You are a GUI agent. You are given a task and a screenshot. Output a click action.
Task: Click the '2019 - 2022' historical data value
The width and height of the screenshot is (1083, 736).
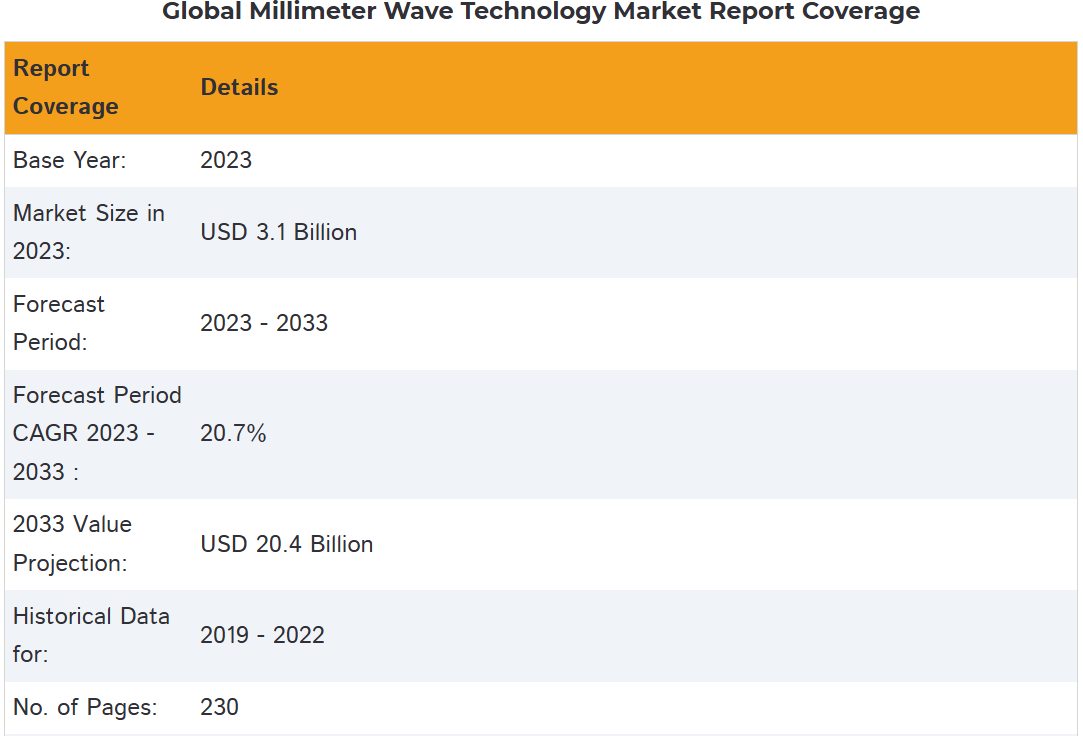[262, 635]
